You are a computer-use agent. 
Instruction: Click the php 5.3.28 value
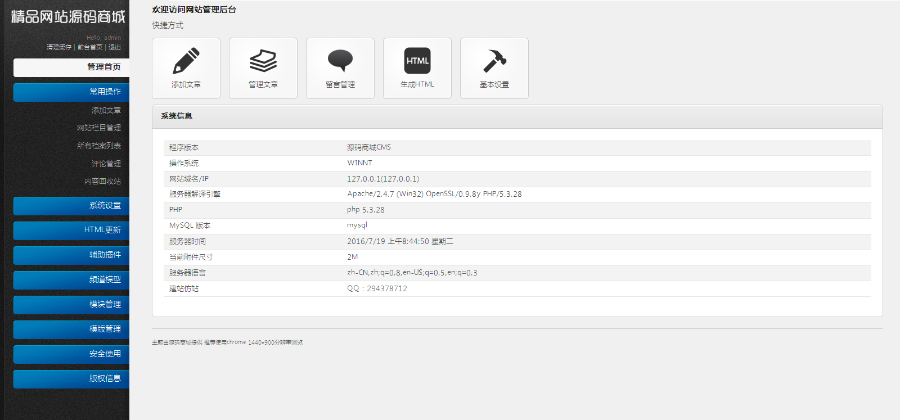pos(366,210)
